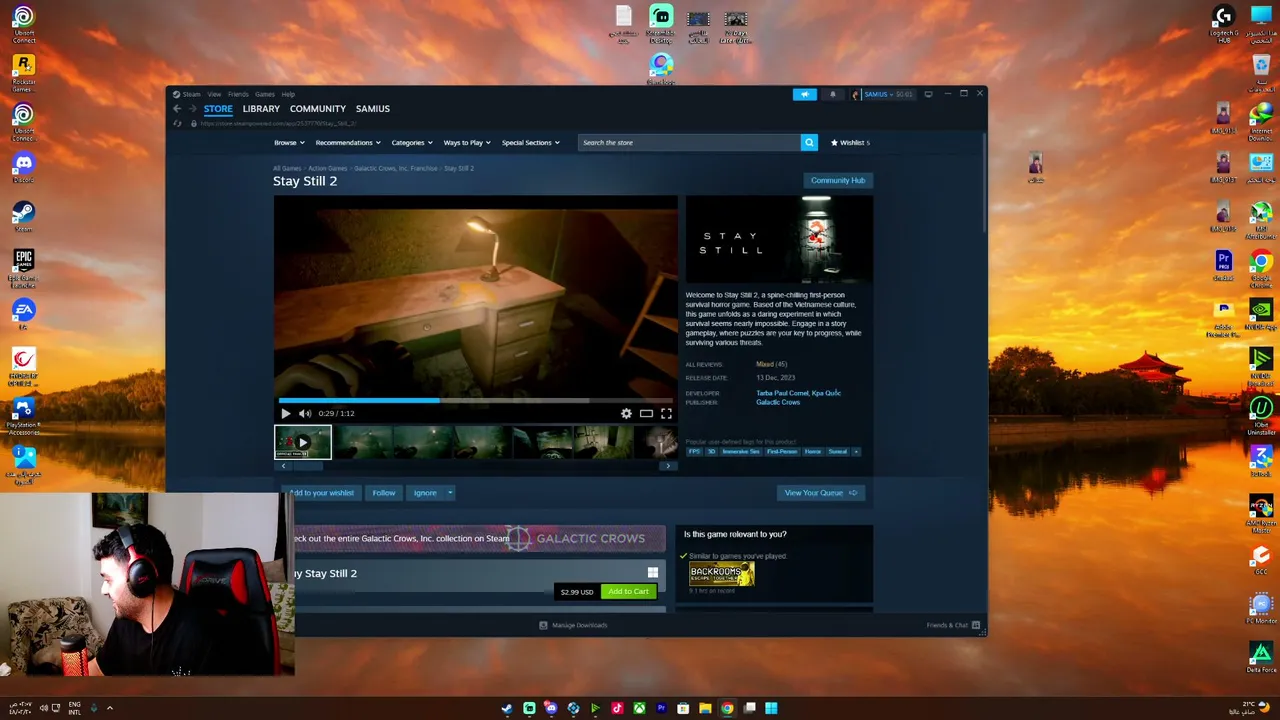
Task: Switch to the COMMUNITY tab
Action: tap(318, 108)
